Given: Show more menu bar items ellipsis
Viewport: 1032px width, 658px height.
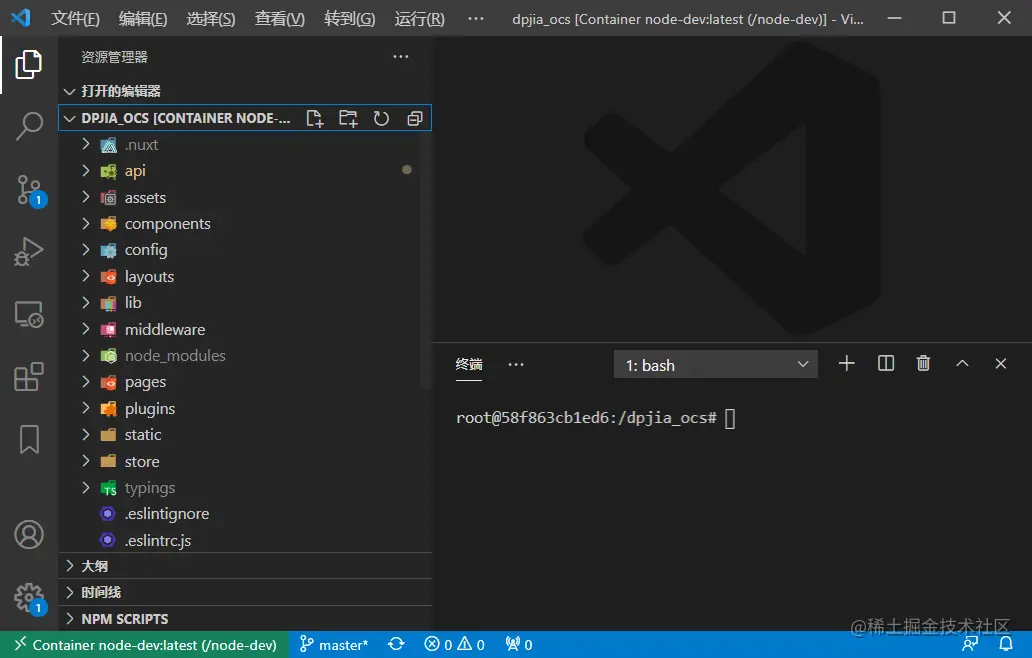Looking at the screenshot, I should coord(476,18).
